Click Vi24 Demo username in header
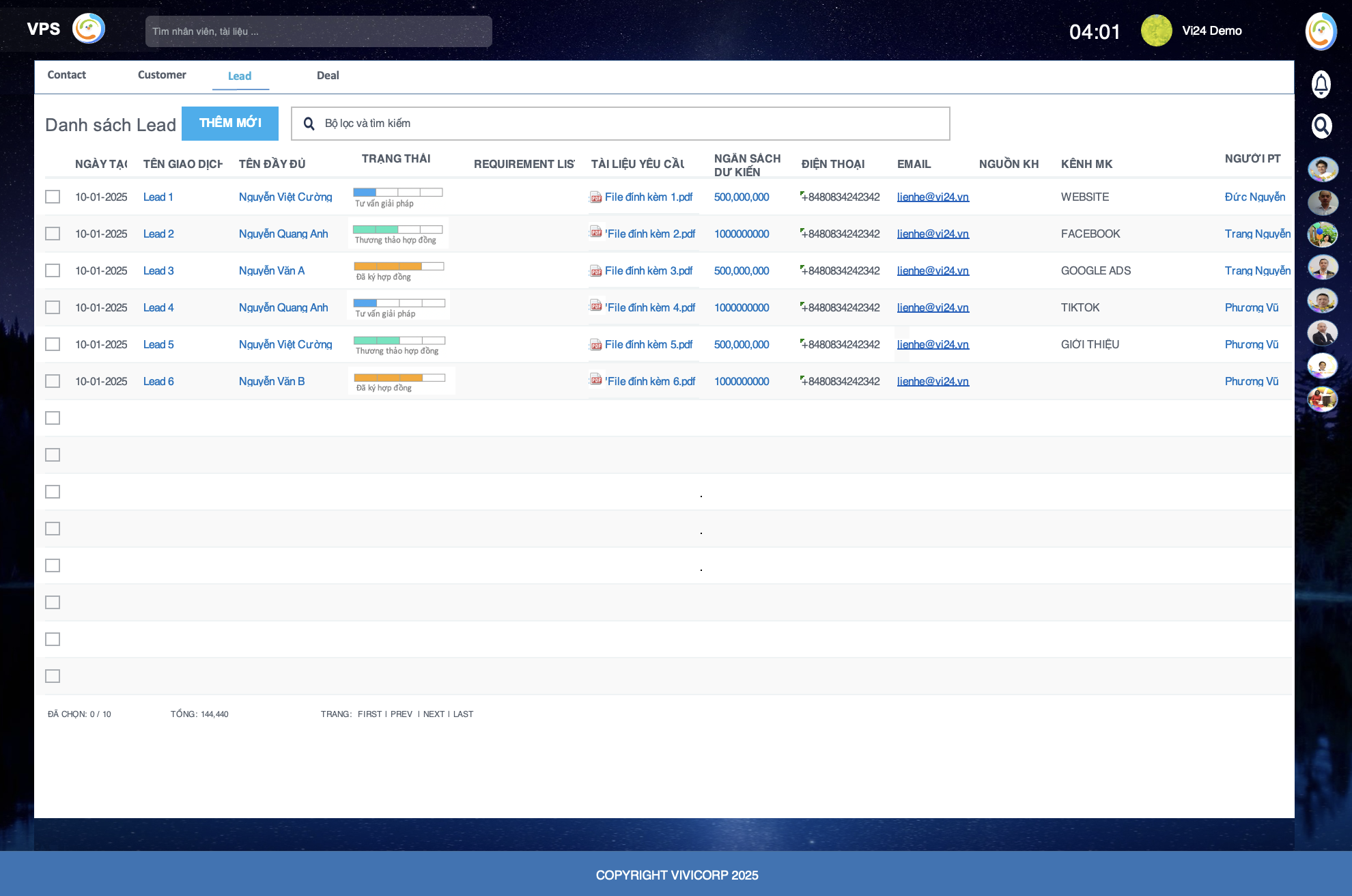Screen dimensions: 1352x896 [x=1211, y=31]
